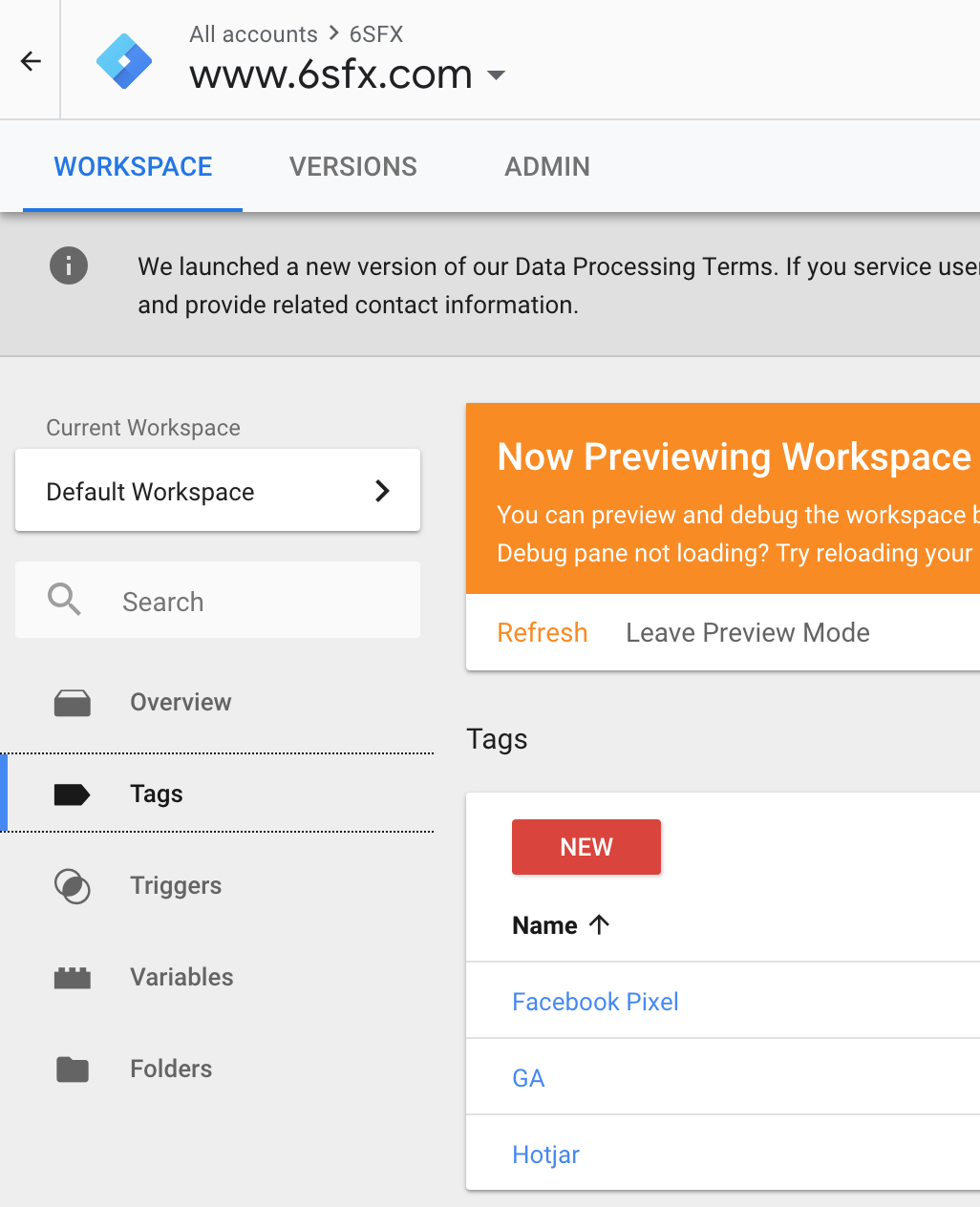This screenshot has width=980, height=1207.
Task: Open the GA tag
Action: click(528, 1078)
